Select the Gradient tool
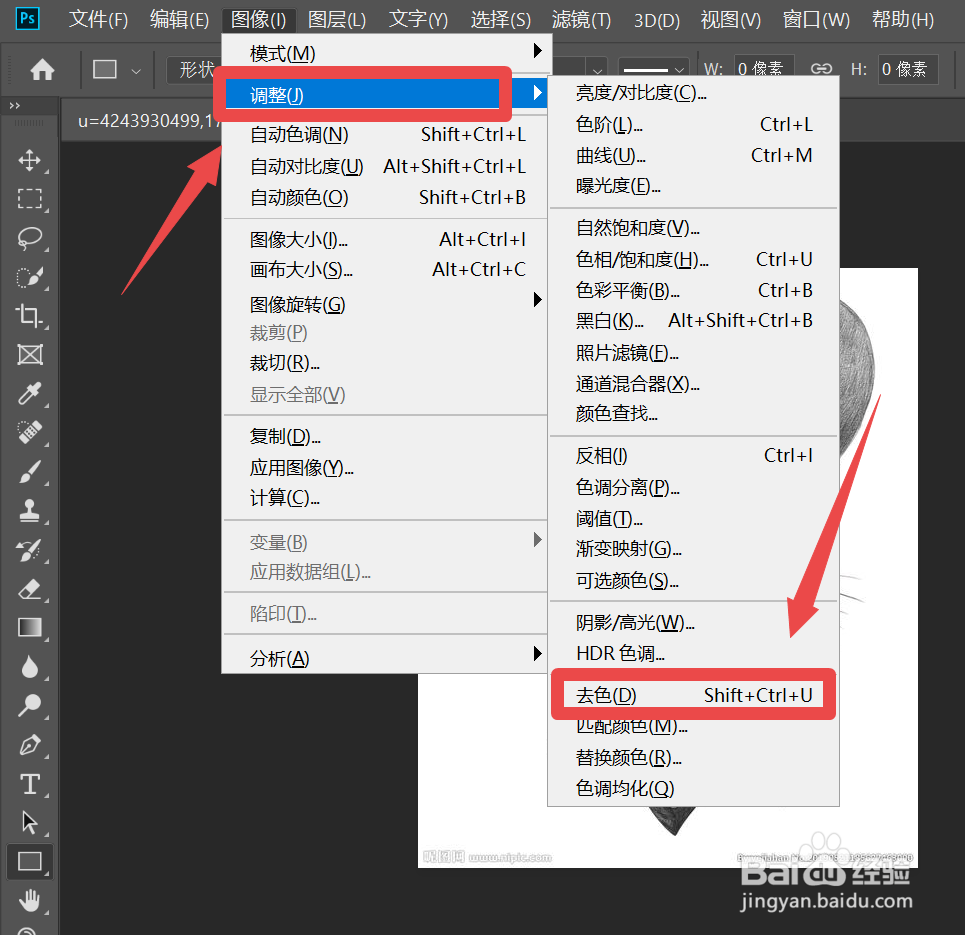This screenshot has width=965, height=935. coord(30,628)
